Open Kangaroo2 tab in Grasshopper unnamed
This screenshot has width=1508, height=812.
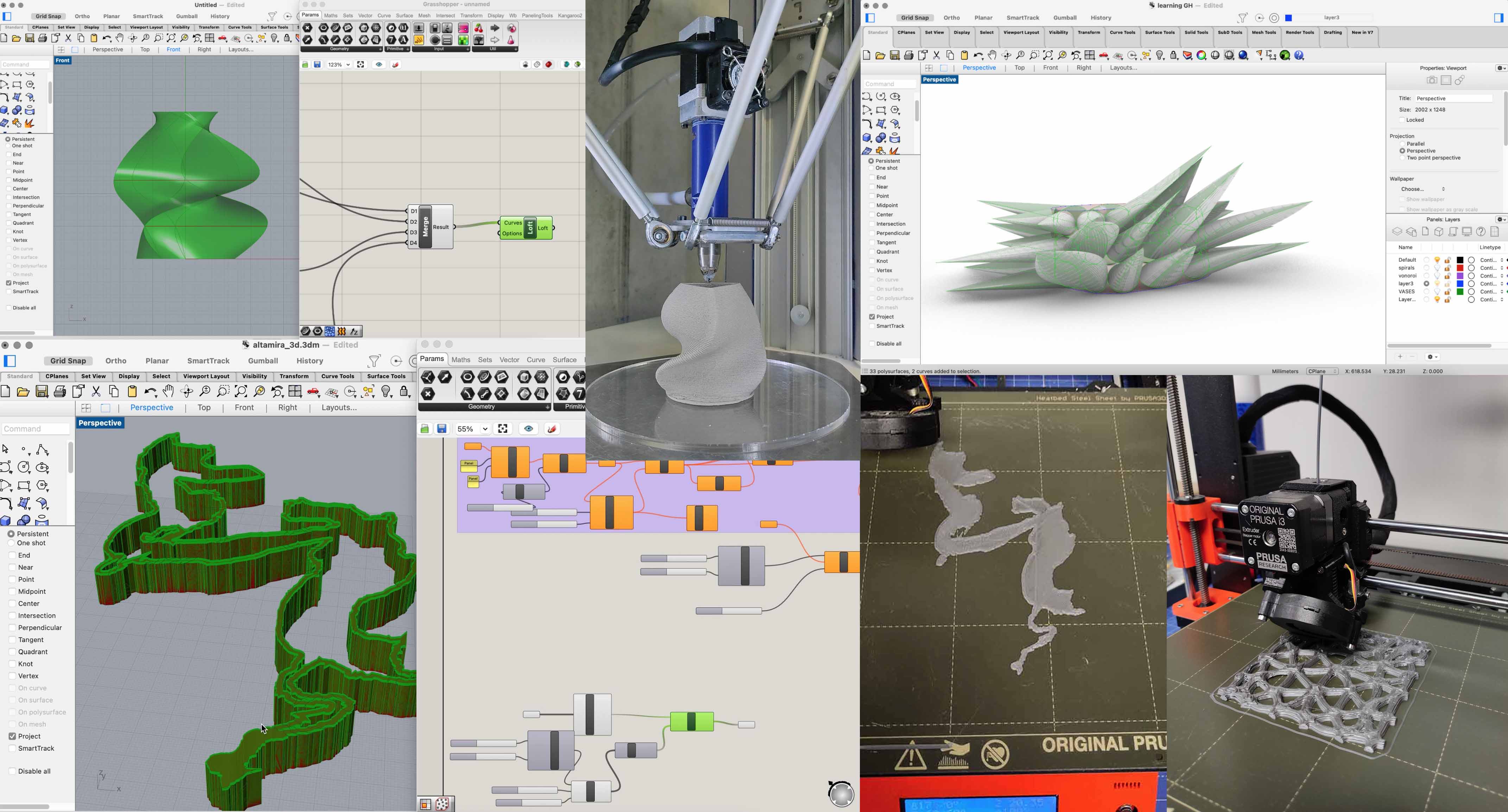pyautogui.click(x=570, y=16)
